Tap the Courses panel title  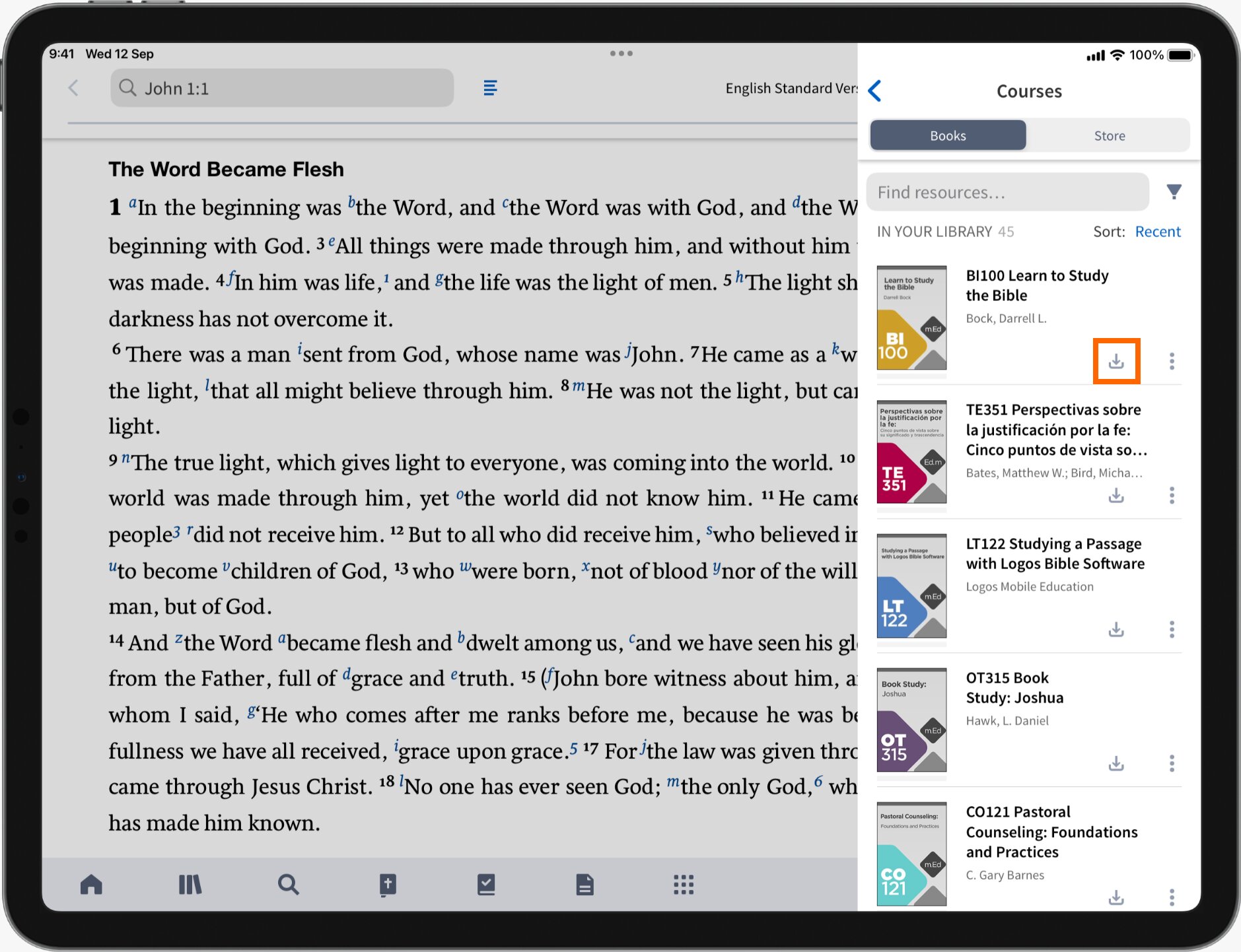1029,91
